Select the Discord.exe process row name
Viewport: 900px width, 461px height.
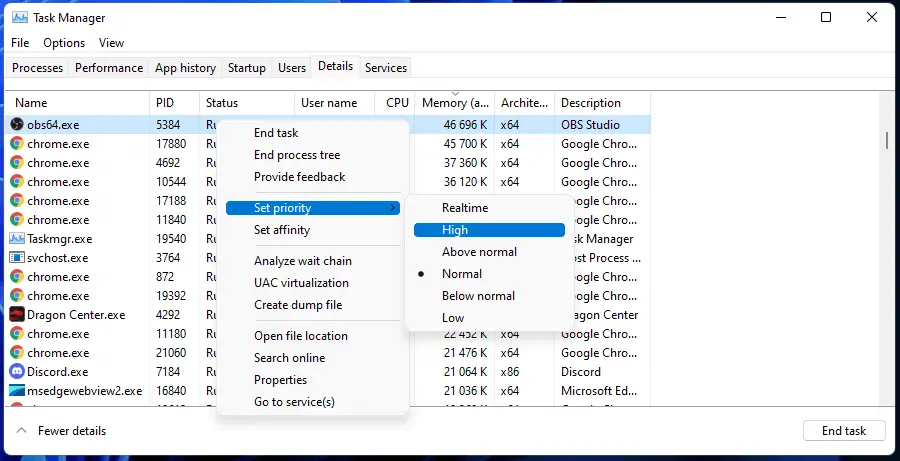[57, 371]
